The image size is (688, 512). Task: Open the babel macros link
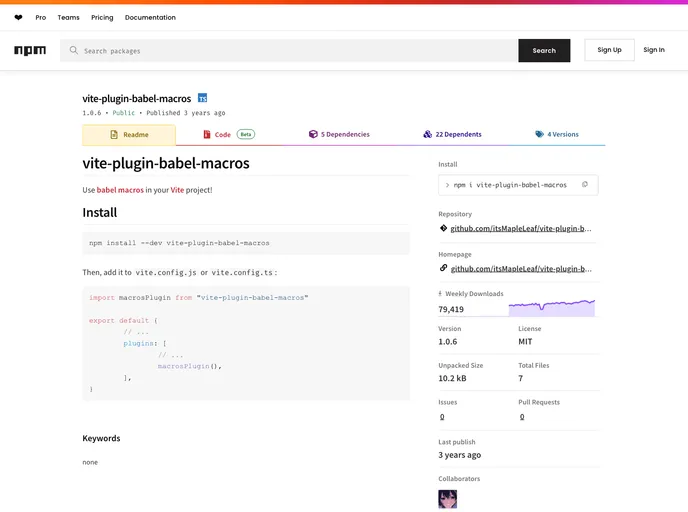click(120, 190)
